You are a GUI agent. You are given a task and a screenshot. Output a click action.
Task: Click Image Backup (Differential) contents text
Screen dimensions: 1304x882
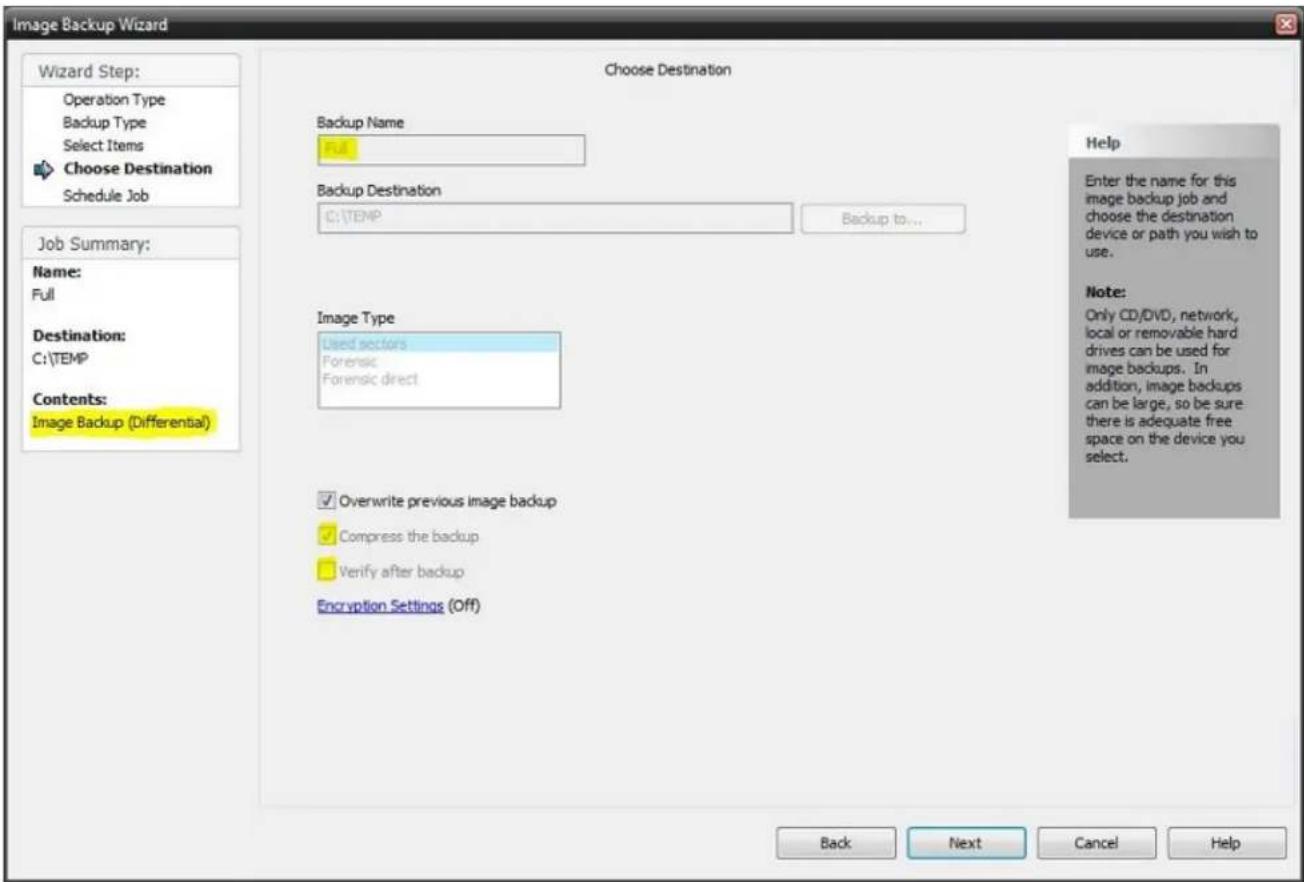tap(121, 423)
